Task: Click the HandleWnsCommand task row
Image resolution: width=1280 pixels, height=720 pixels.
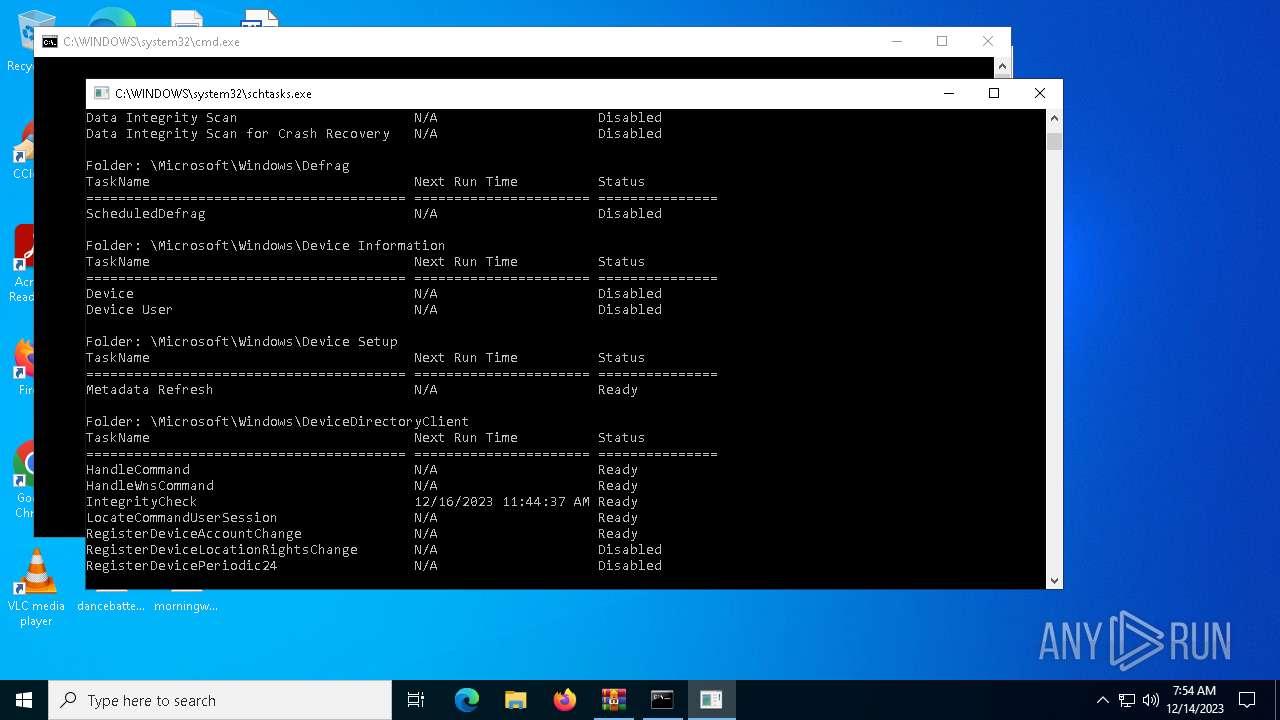Action: pyautogui.click(x=362, y=485)
